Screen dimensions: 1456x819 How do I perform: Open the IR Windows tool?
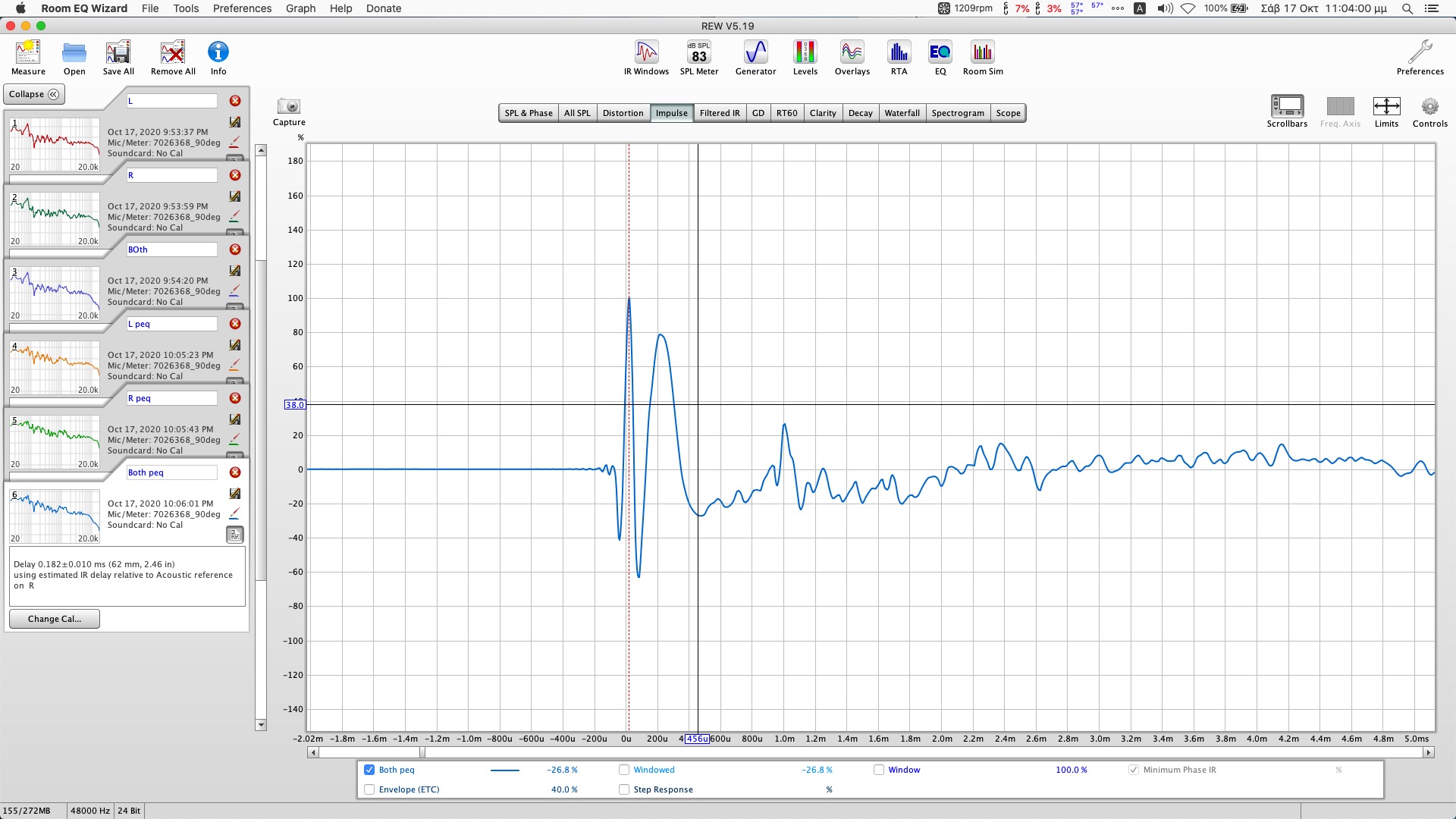(x=646, y=58)
